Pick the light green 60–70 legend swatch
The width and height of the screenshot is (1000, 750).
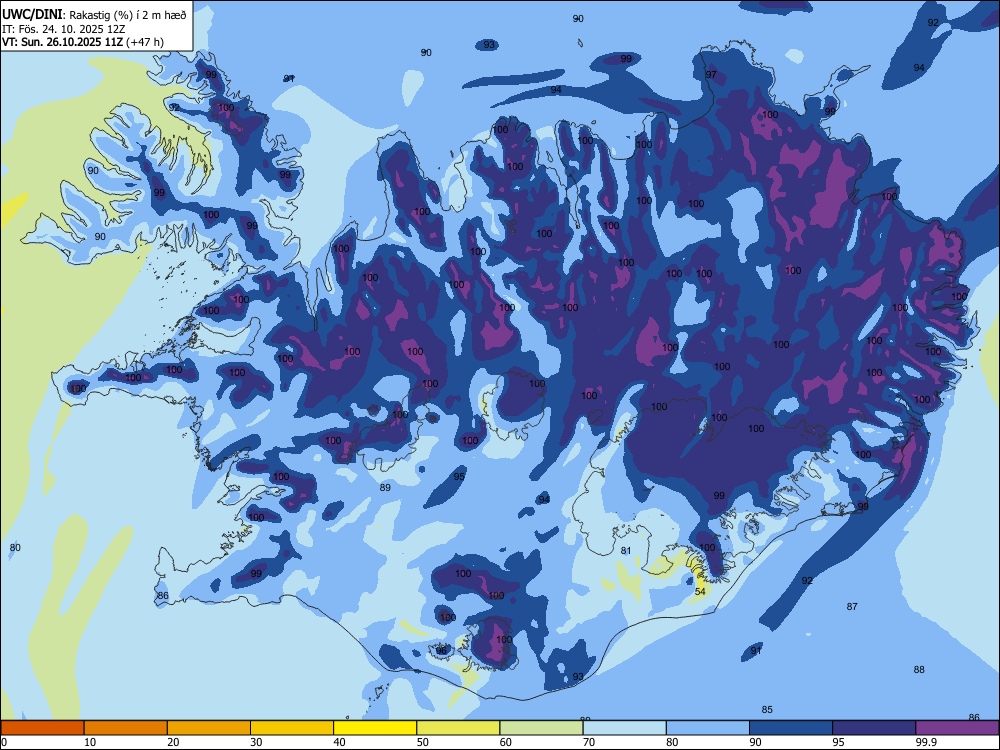(541, 728)
